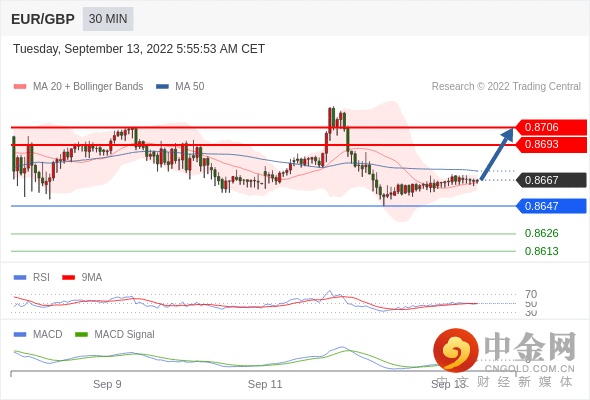
Task: Click the 0.8706 resistance price tag
Action: [551, 127]
